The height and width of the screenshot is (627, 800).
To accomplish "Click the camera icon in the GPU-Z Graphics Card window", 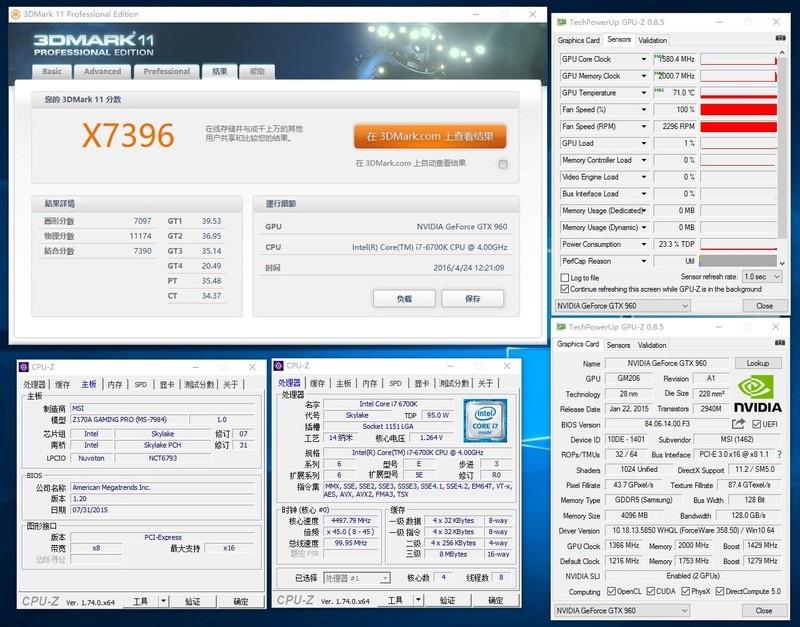I will point(780,343).
